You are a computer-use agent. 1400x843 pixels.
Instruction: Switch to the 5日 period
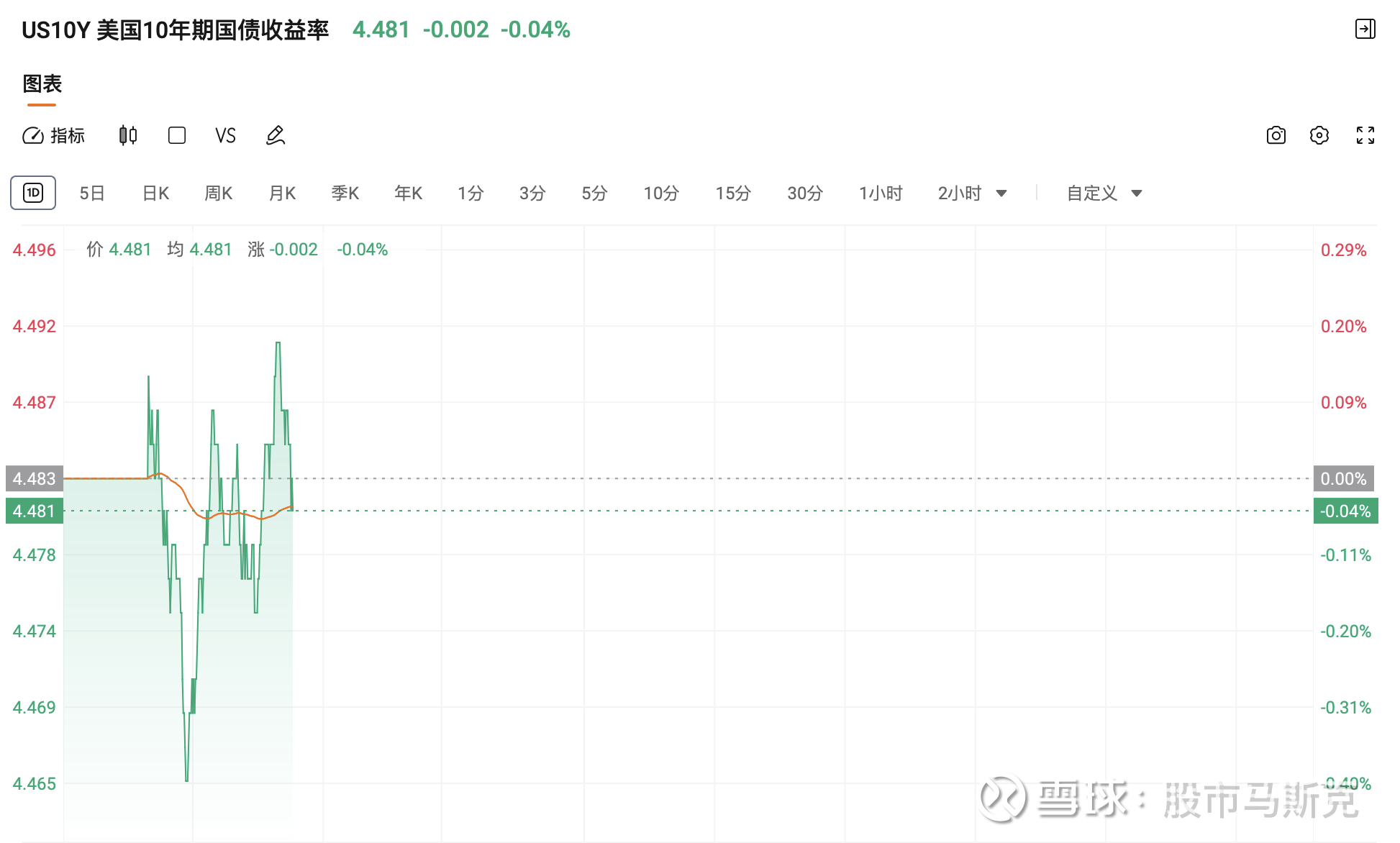coord(92,193)
